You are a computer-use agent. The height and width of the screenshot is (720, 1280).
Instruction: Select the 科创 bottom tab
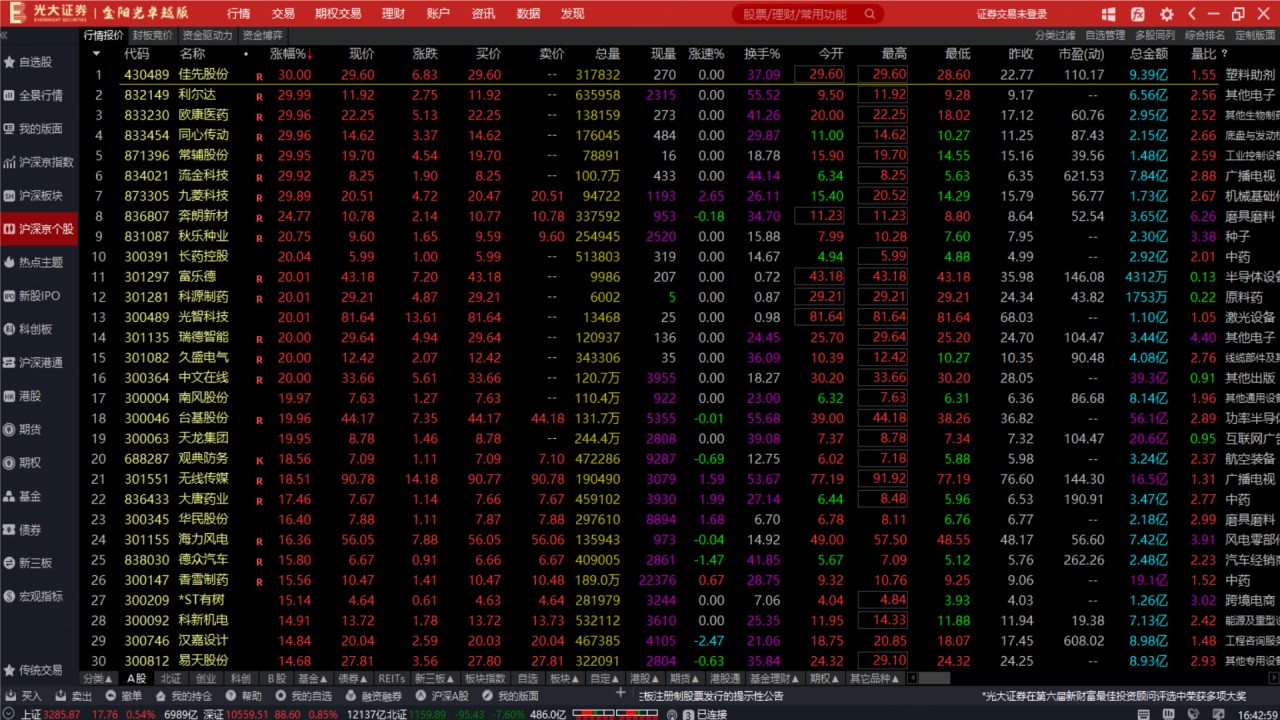tap(239, 678)
